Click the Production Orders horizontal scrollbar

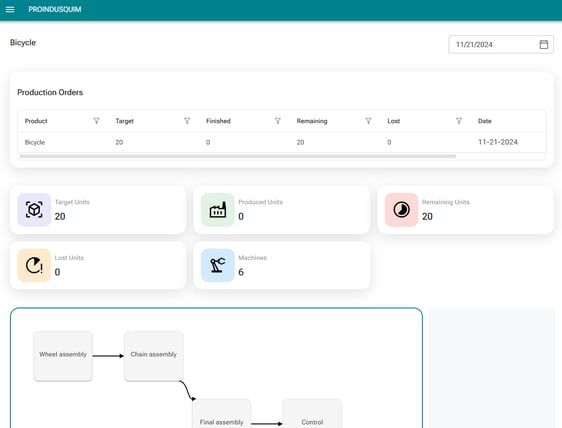click(x=238, y=156)
